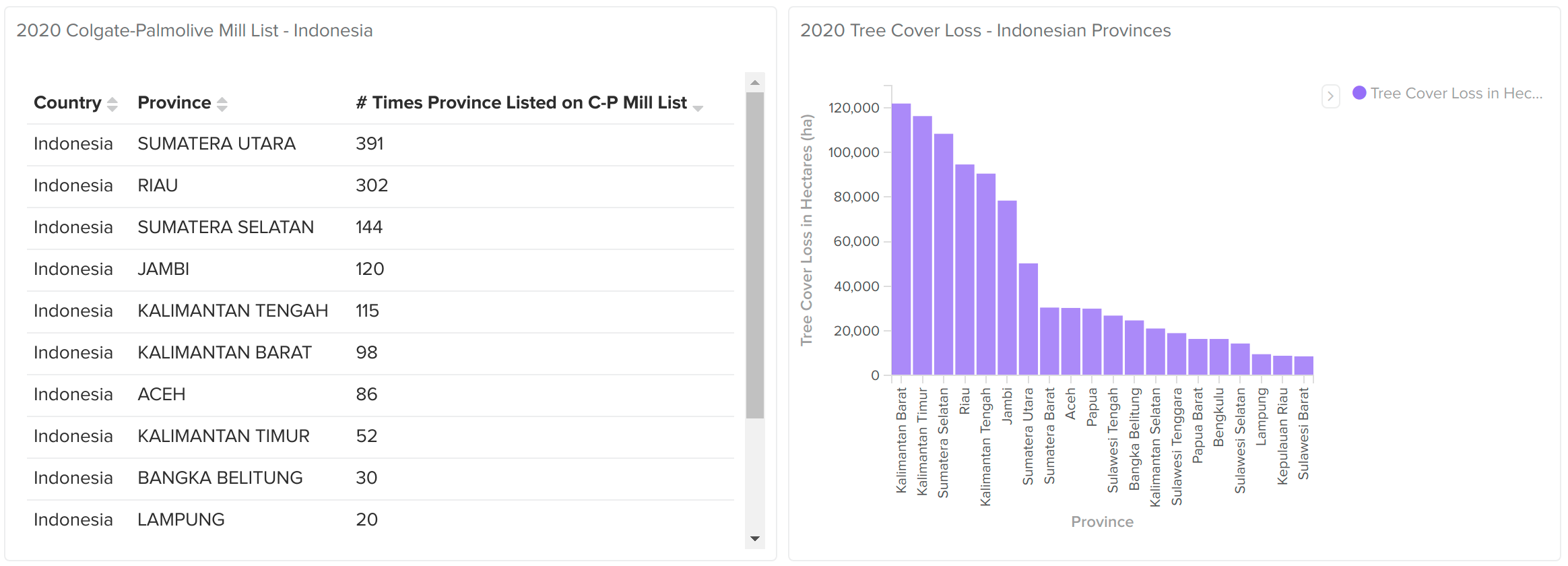Viewport: 1568px width, 566px height.
Task: Expand the chart legend with the chevron
Action: coord(1330,96)
